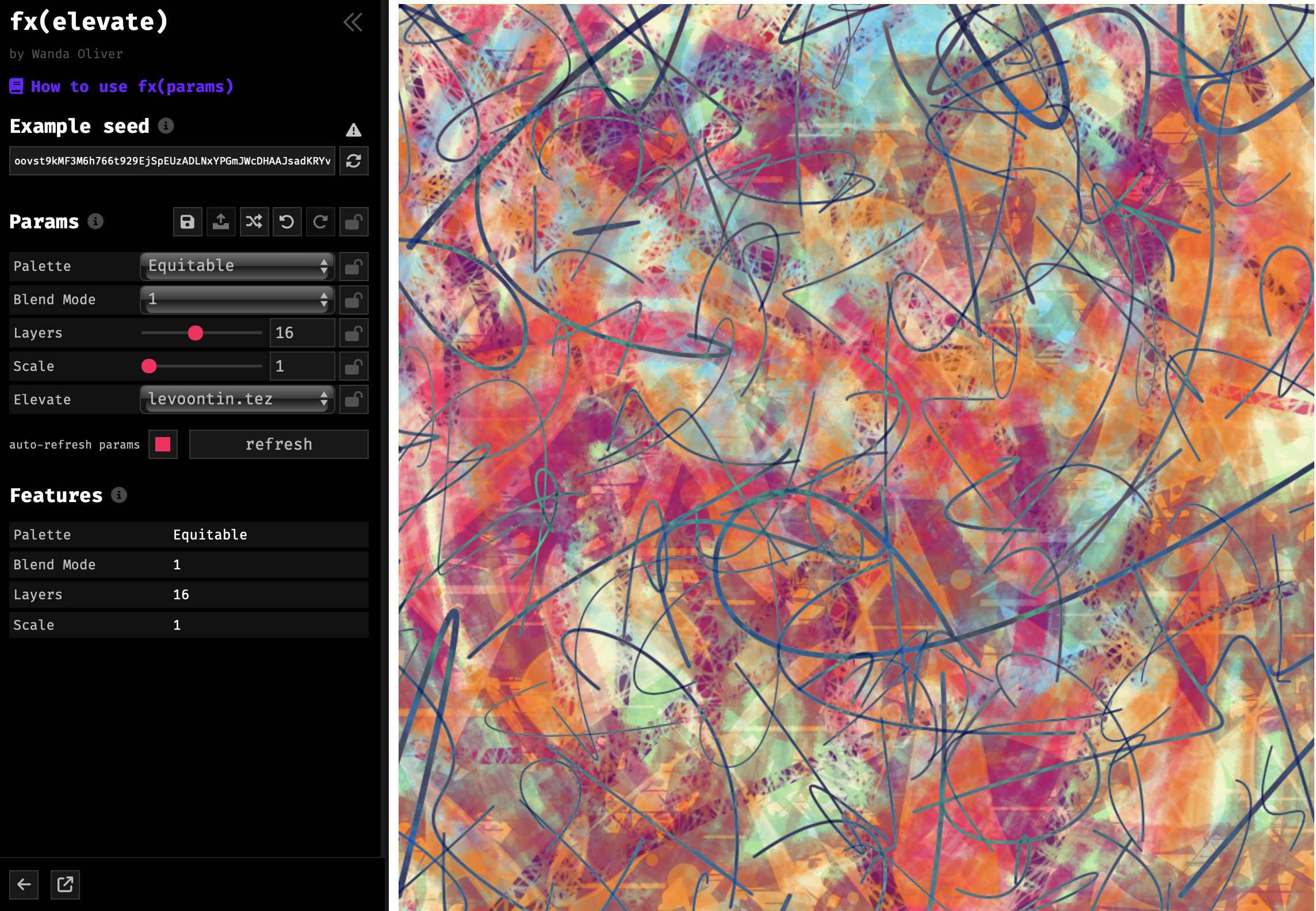Open the Palette dropdown showing Equitable
The image size is (1316, 911).
point(238,266)
